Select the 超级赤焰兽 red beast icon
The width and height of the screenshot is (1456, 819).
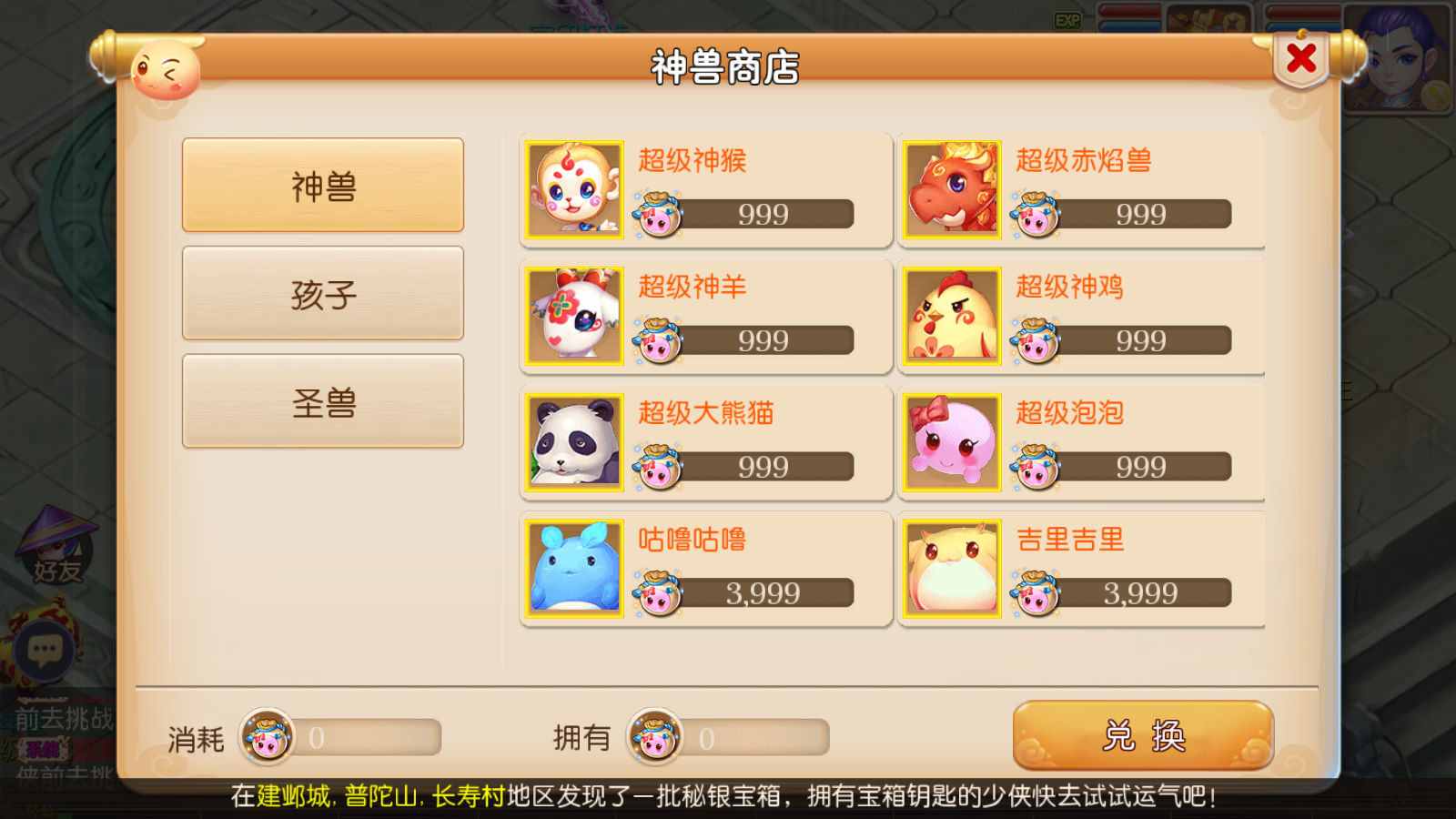(952, 189)
